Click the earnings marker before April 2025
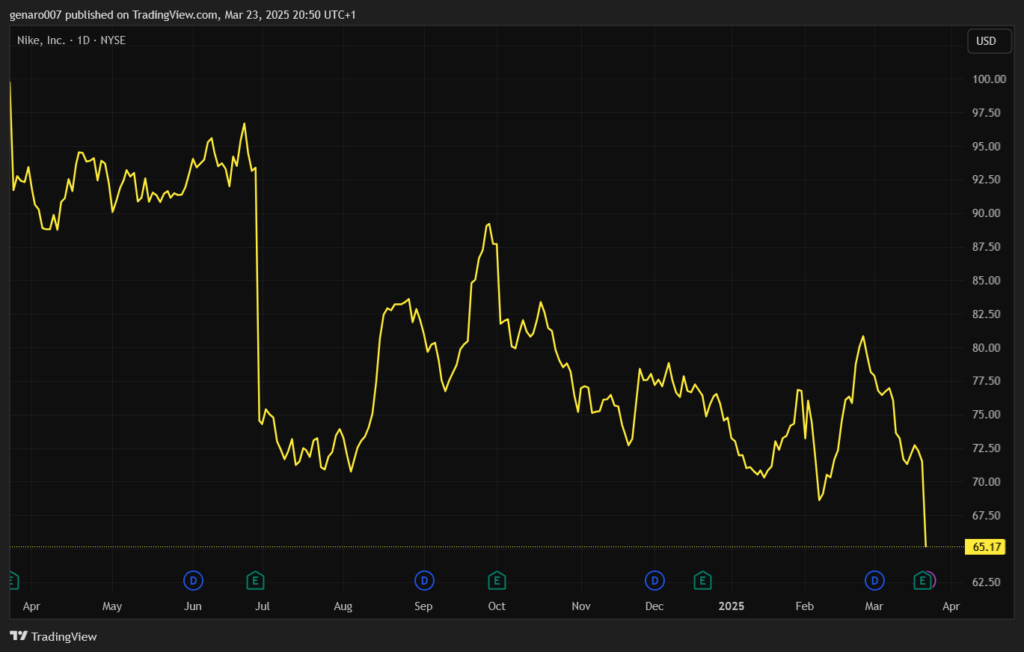This screenshot has width=1024, height=652. (x=924, y=580)
